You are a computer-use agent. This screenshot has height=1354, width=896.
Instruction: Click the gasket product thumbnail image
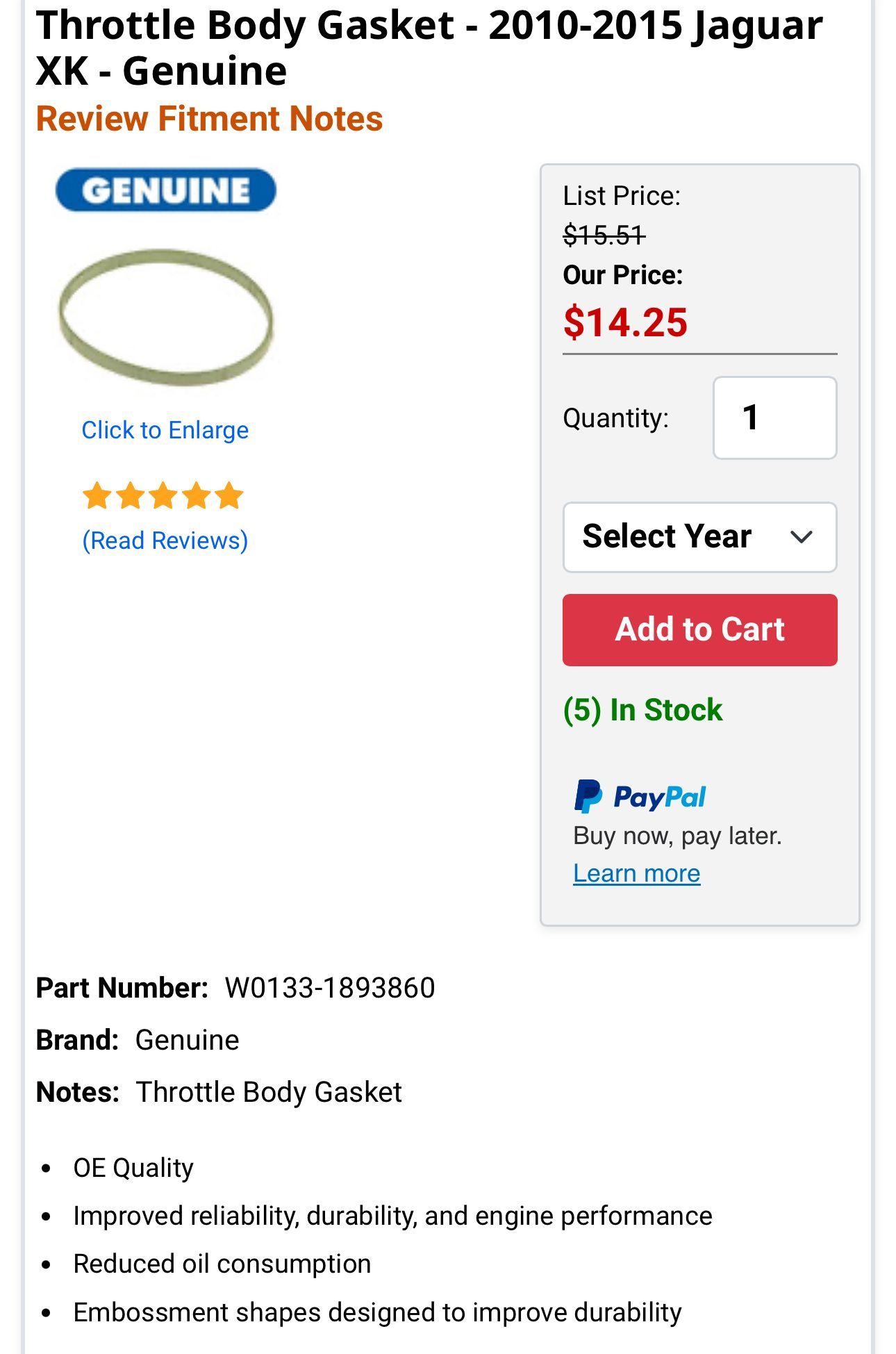166,317
